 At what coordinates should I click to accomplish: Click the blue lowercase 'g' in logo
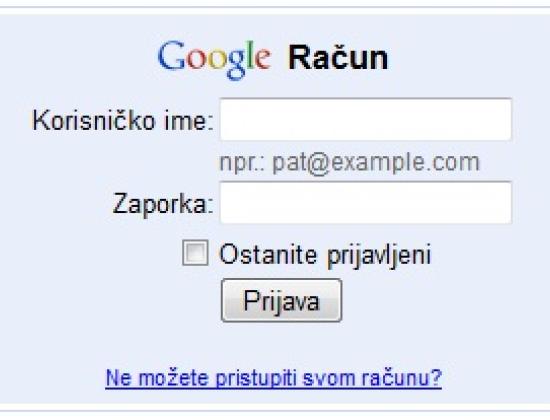pyautogui.click(x=236, y=65)
